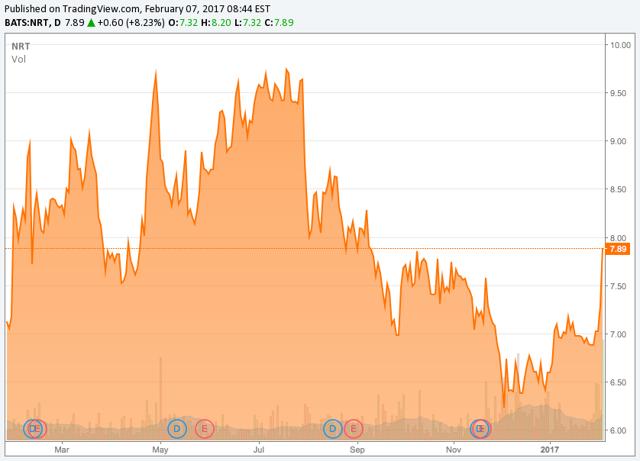Click the 8.00 price axis label

point(618,238)
